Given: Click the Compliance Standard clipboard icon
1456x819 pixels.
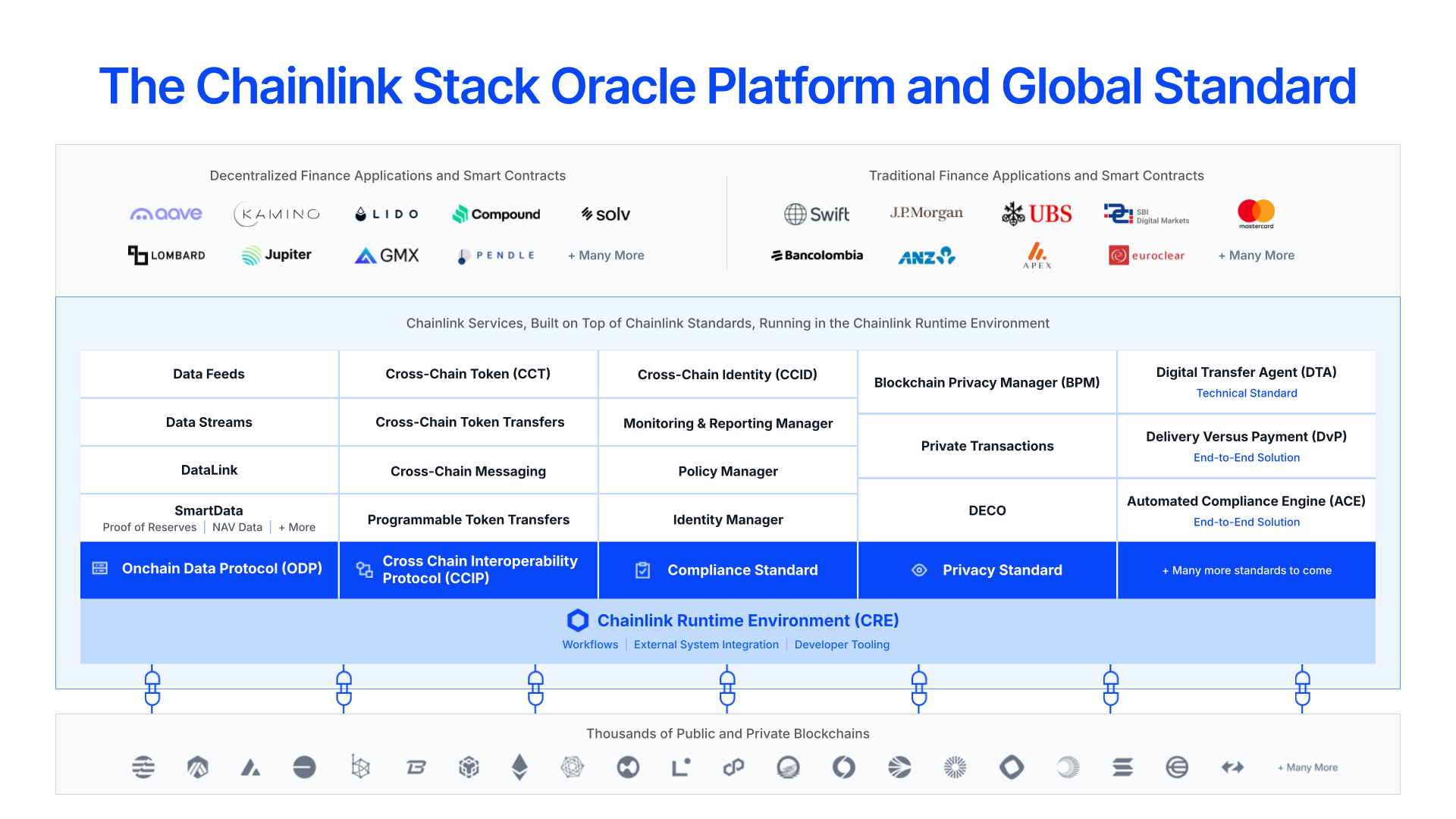Looking at the screenshot, I should [642, 570].
